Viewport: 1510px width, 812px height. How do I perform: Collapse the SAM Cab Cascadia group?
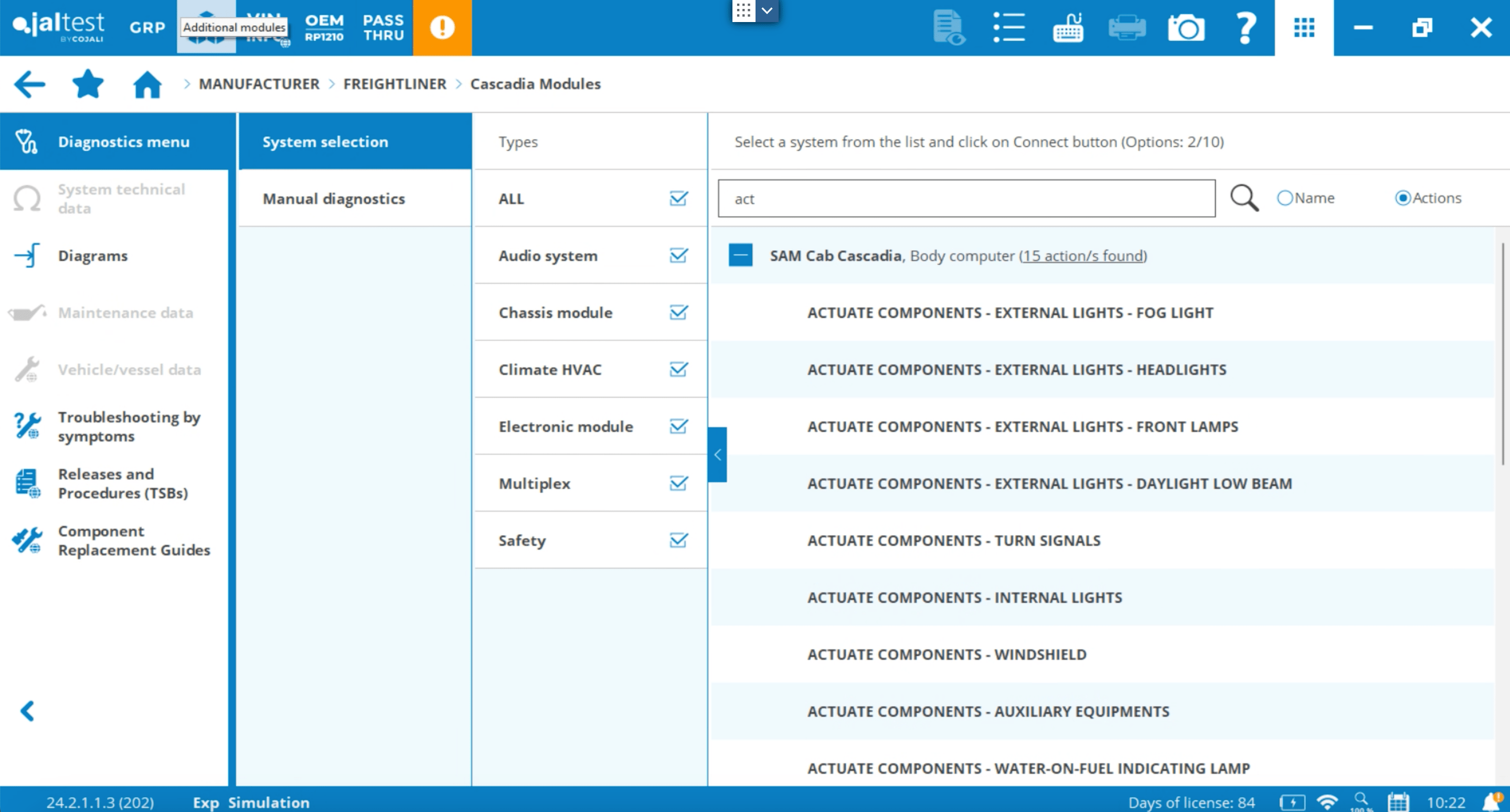pyautogui.click(x=740, y=255)
